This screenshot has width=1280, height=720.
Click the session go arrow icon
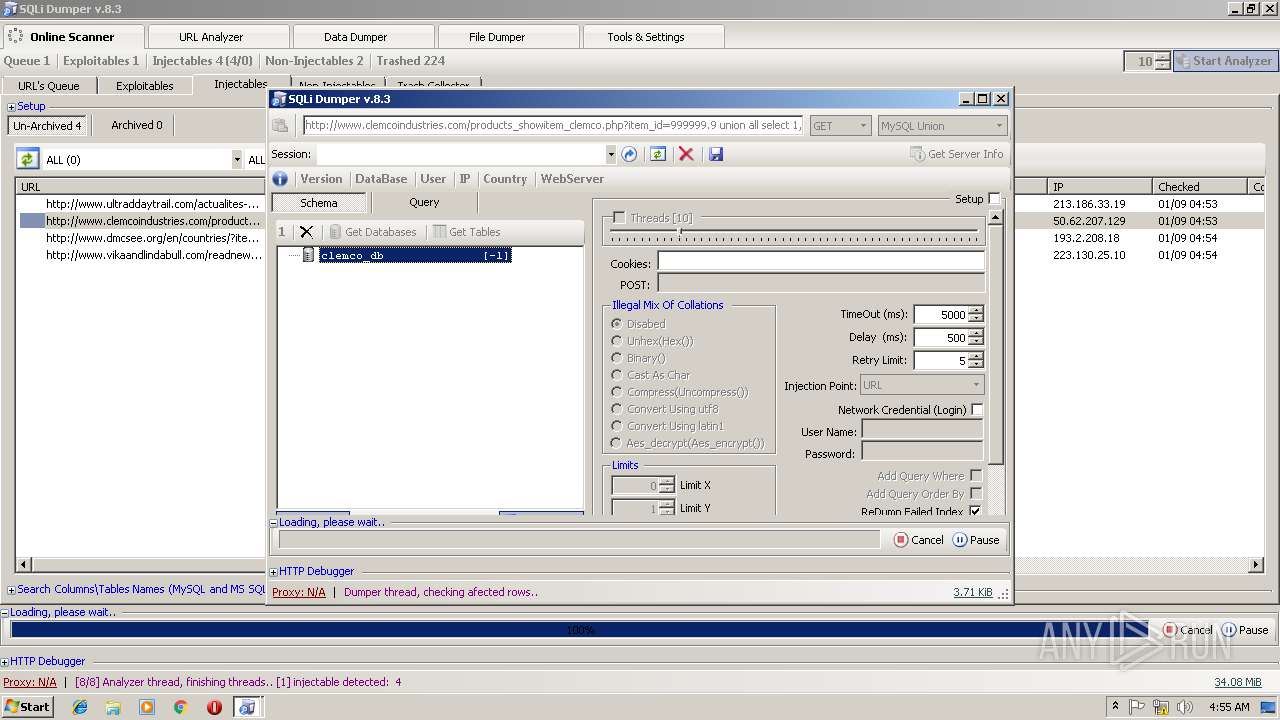point(629,154)
